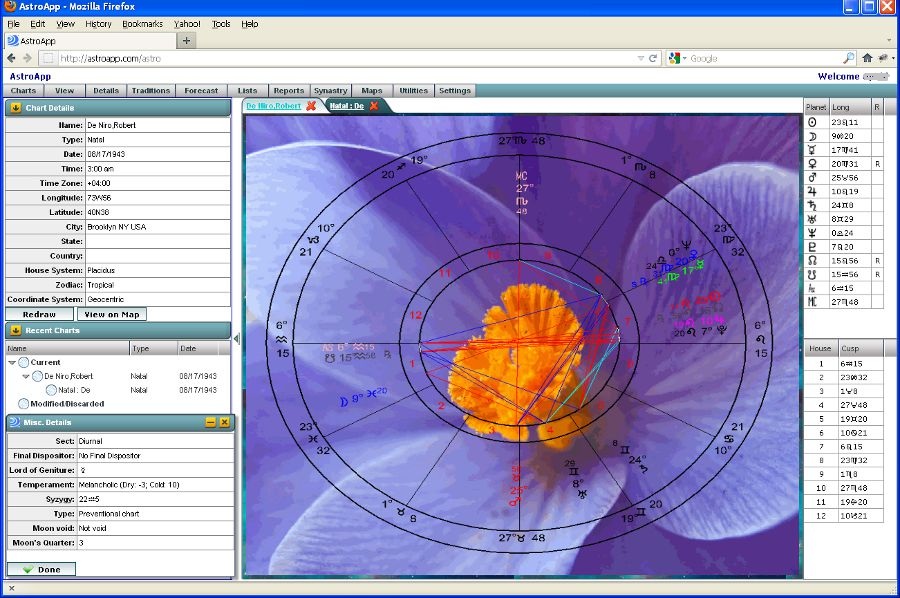Go to the Firefox home page icon
Image resolution: width=900 pixels, height=598 pixels.
click(867, 58)
